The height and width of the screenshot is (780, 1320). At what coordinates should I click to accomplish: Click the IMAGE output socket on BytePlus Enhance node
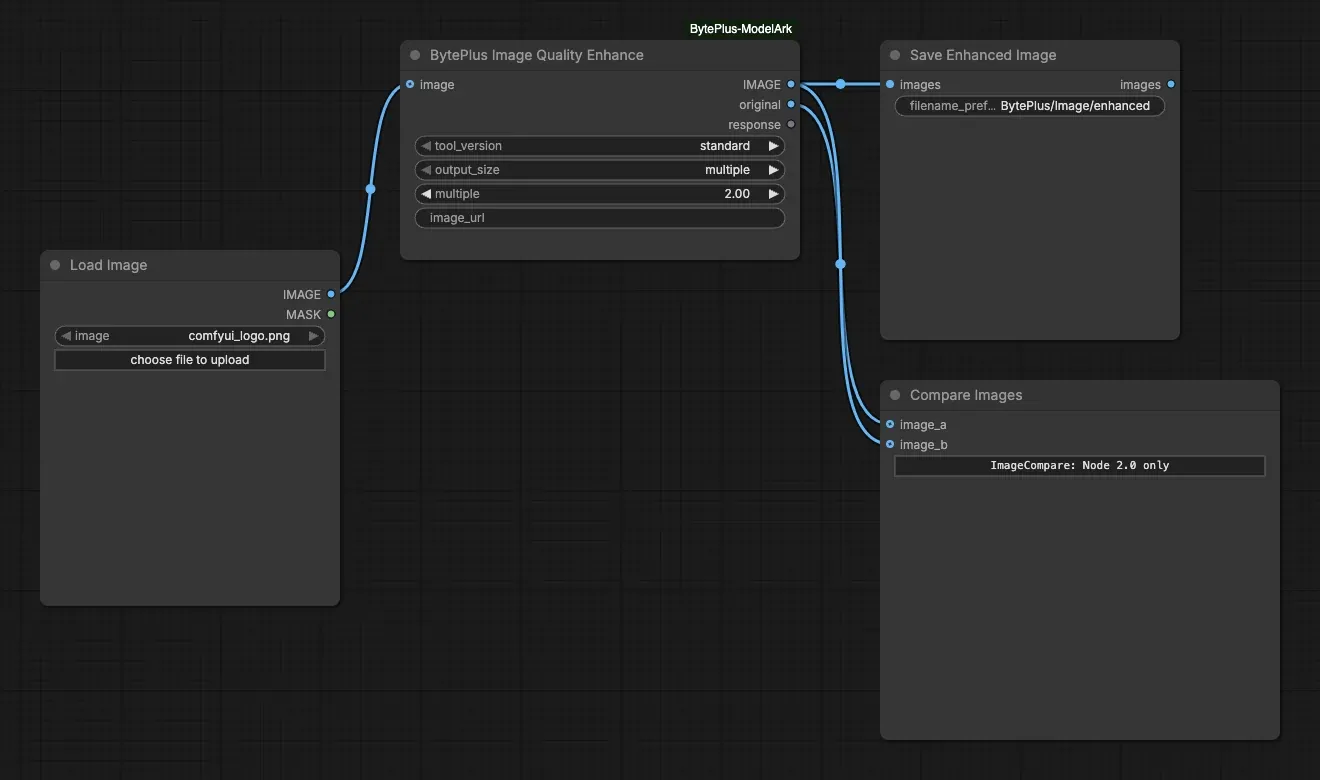point(791,84)
